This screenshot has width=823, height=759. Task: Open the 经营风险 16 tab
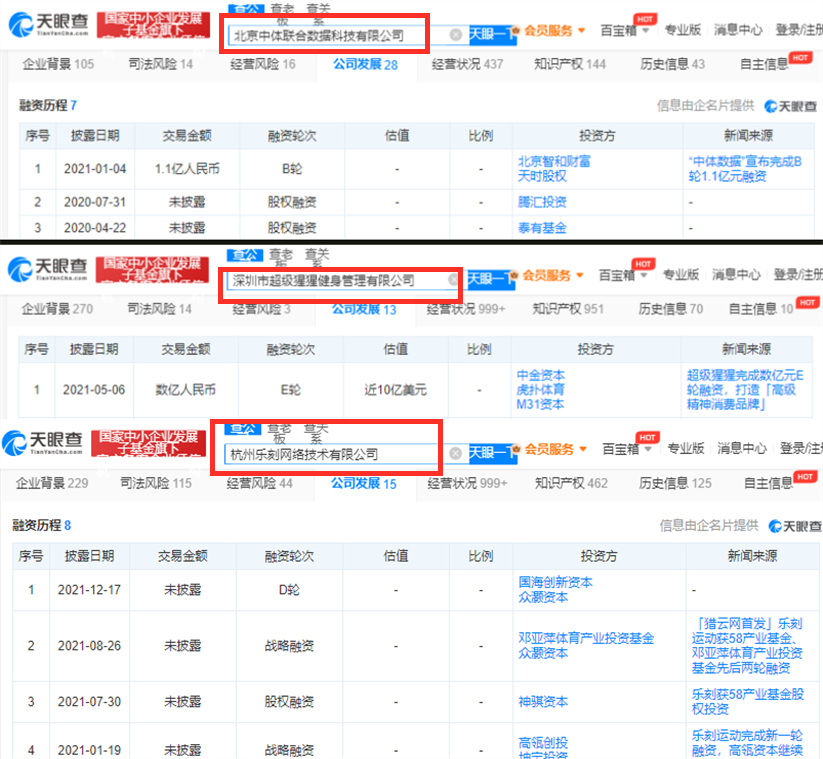tap(262, 64)
